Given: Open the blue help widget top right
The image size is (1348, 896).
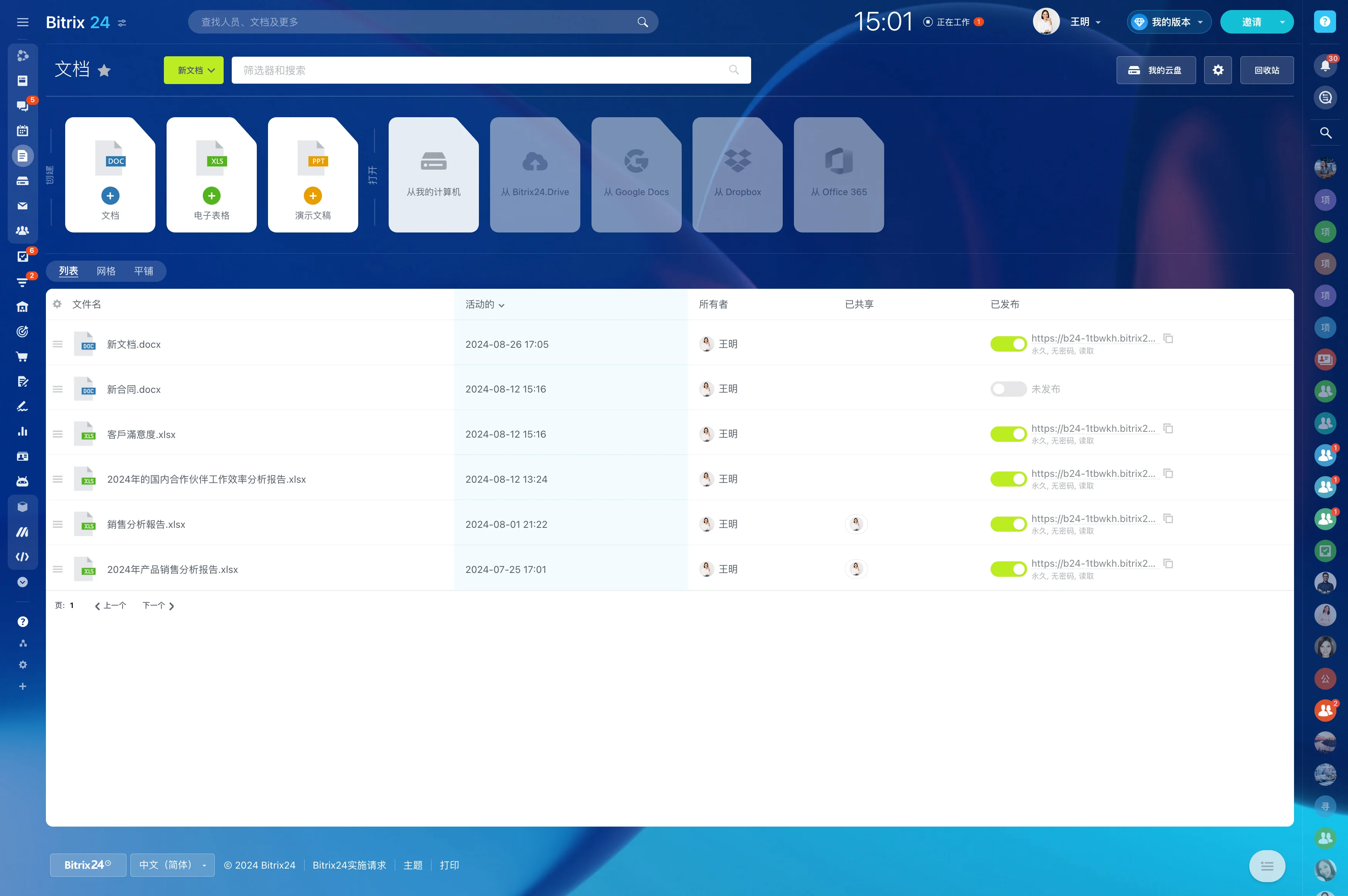Looking at the screenshot, I should [1324, 22].
